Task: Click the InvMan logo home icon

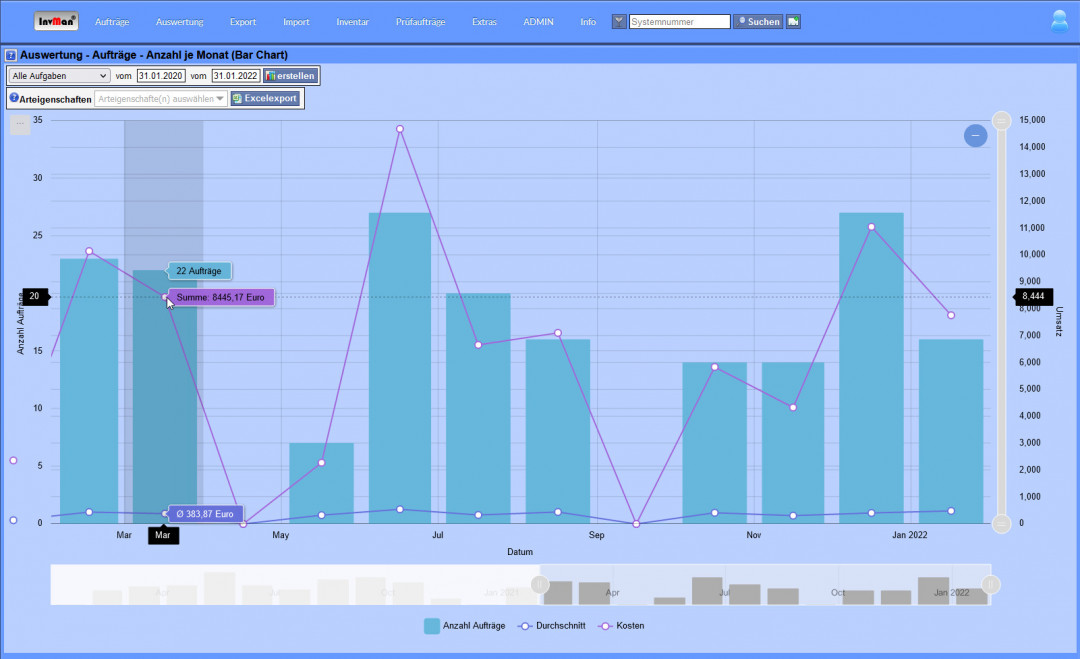Action: (56, 21)
